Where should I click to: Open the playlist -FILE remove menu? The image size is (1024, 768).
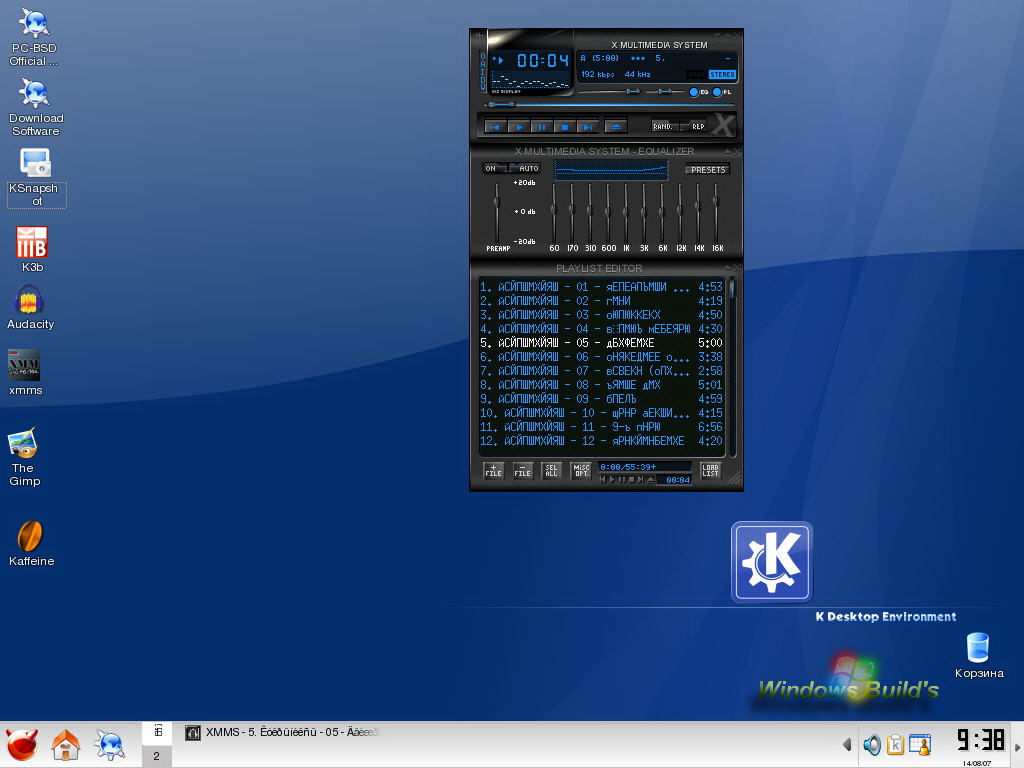522,470
